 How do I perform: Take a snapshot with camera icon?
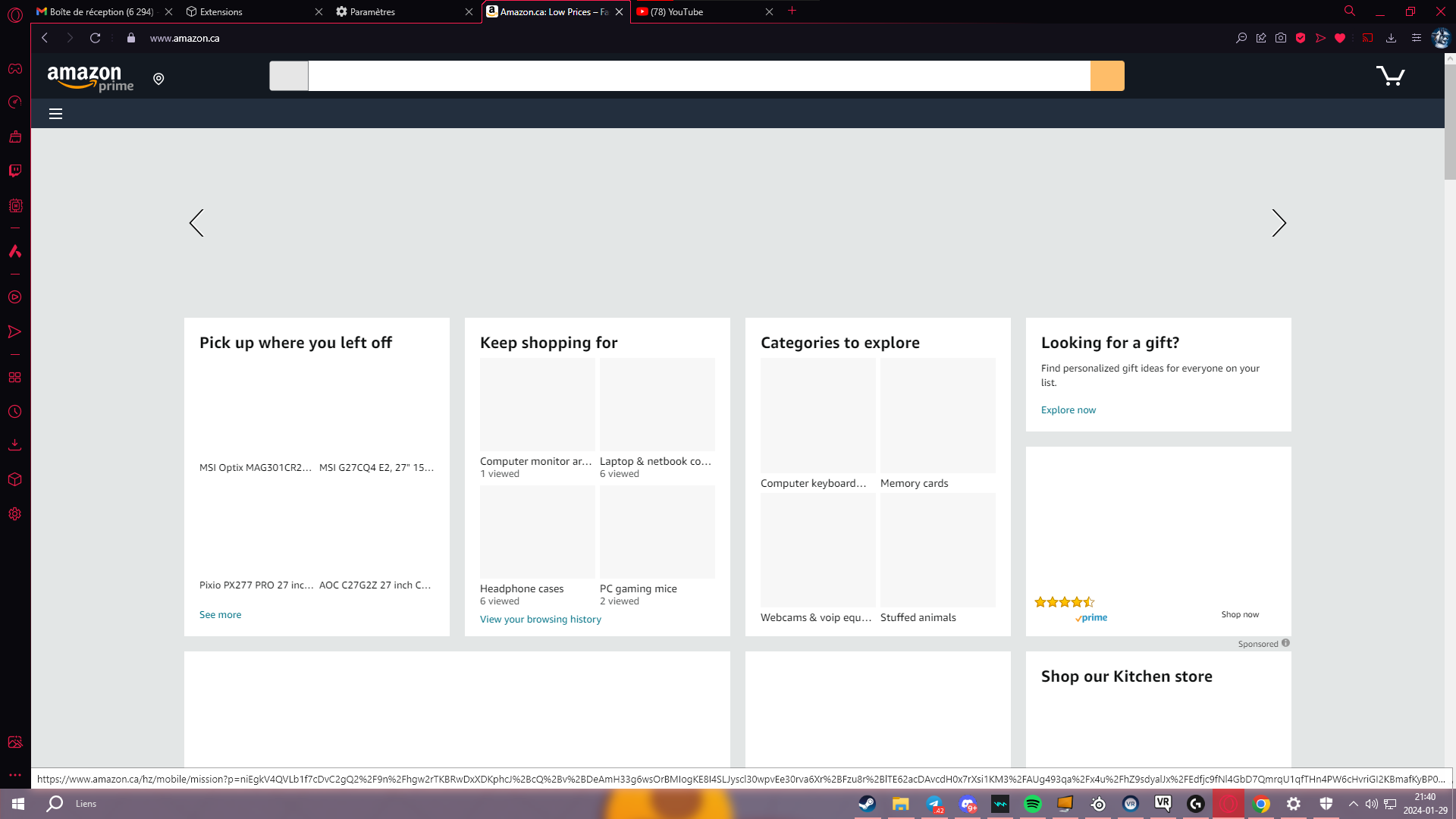(1281, 38)
